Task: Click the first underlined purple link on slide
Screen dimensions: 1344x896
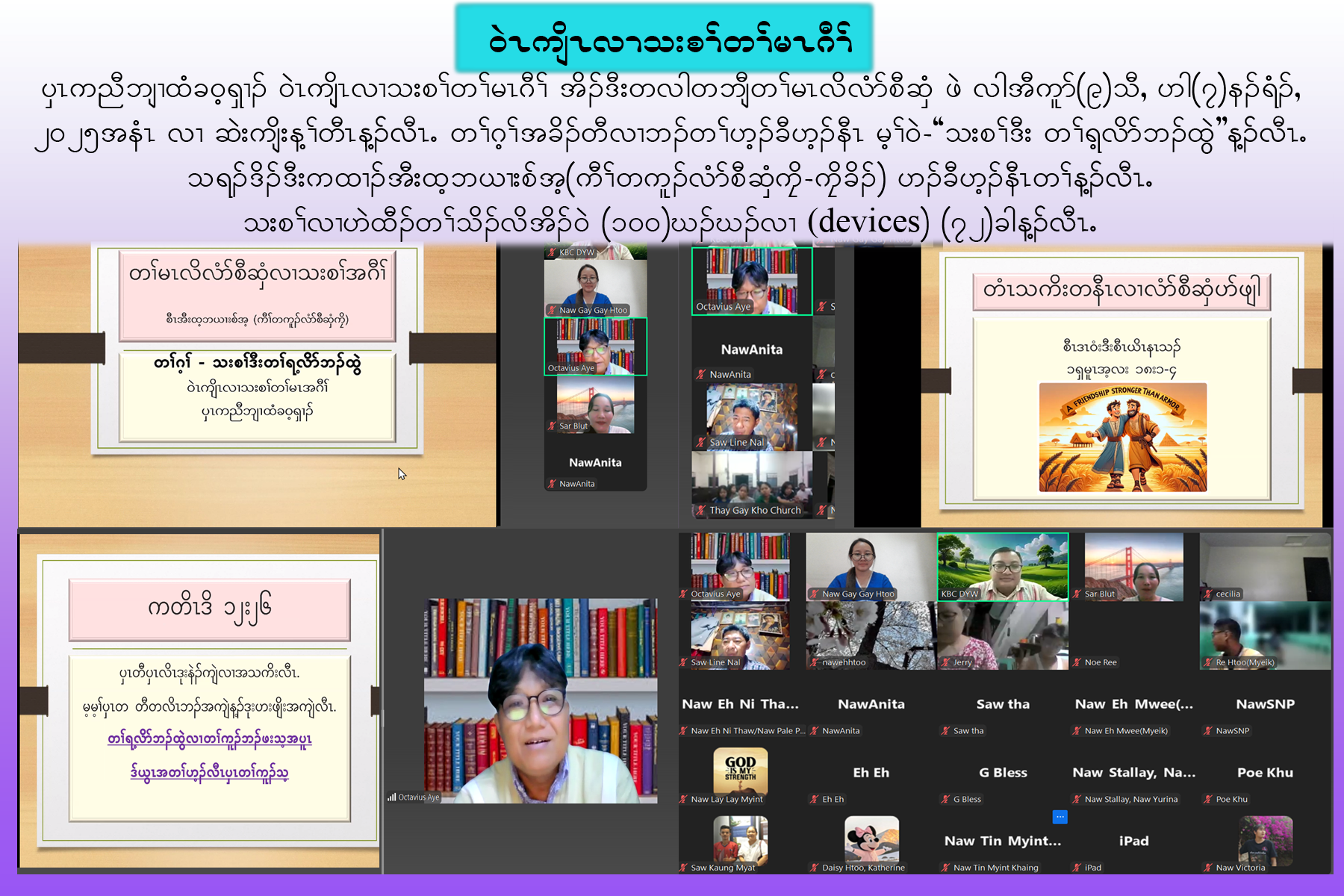Action: [210, 739]
